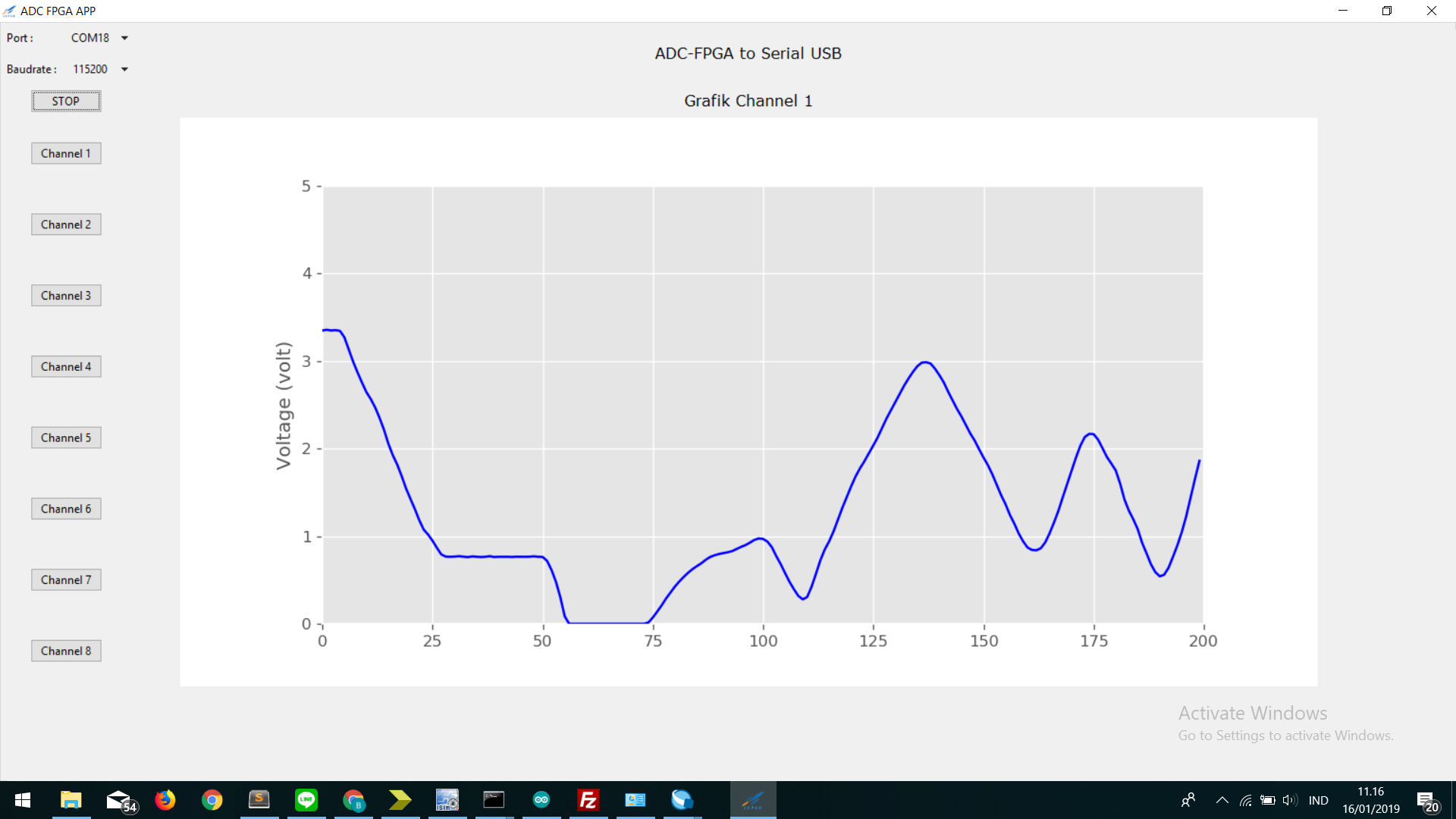1456x819 pixels.
Task: Show Channel 8 graph
Action: (66, 651)
